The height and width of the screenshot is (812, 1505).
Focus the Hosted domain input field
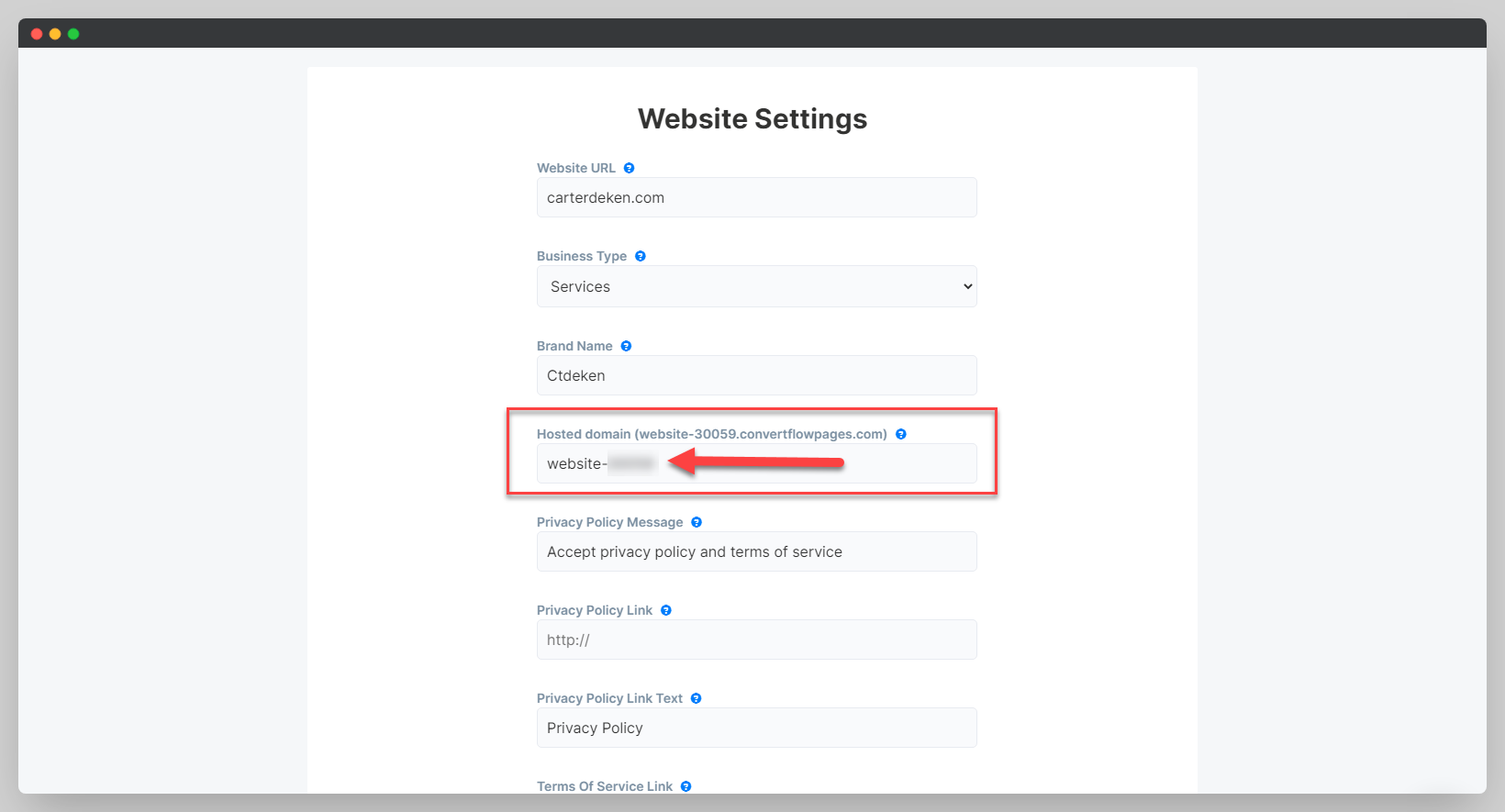point(757,463)
